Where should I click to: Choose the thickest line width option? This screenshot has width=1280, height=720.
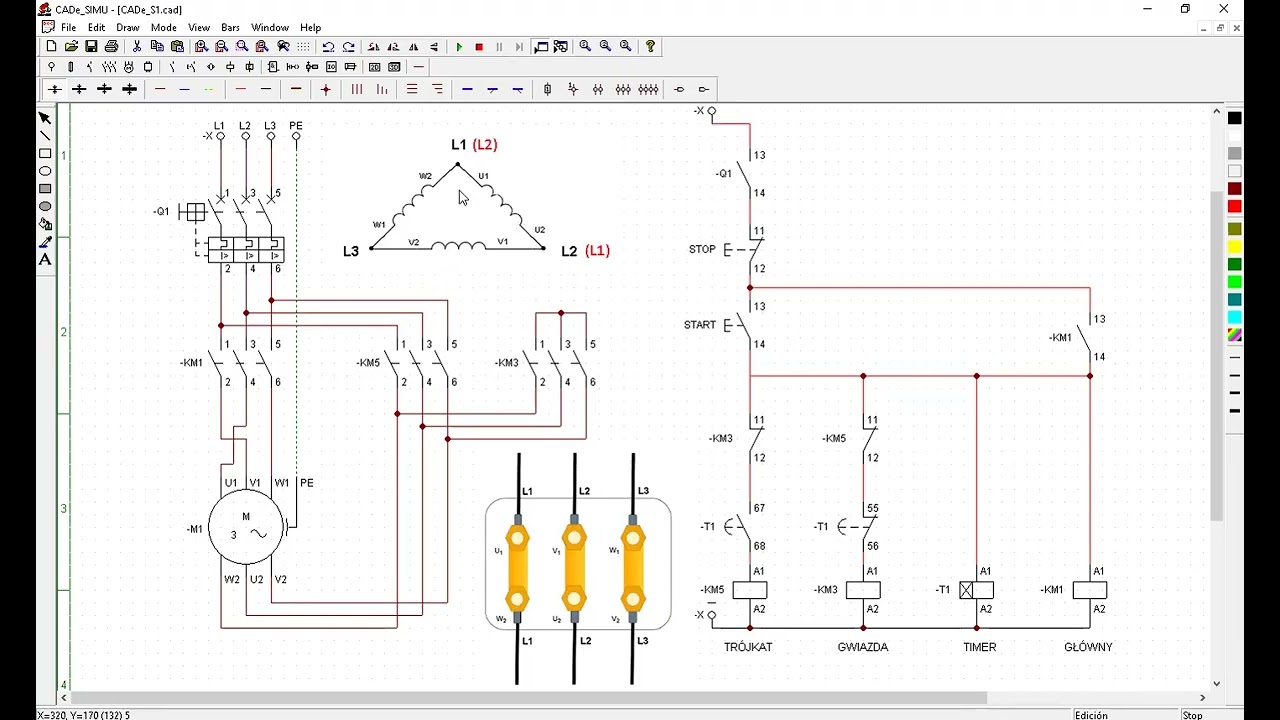[x=1235, y=411]
